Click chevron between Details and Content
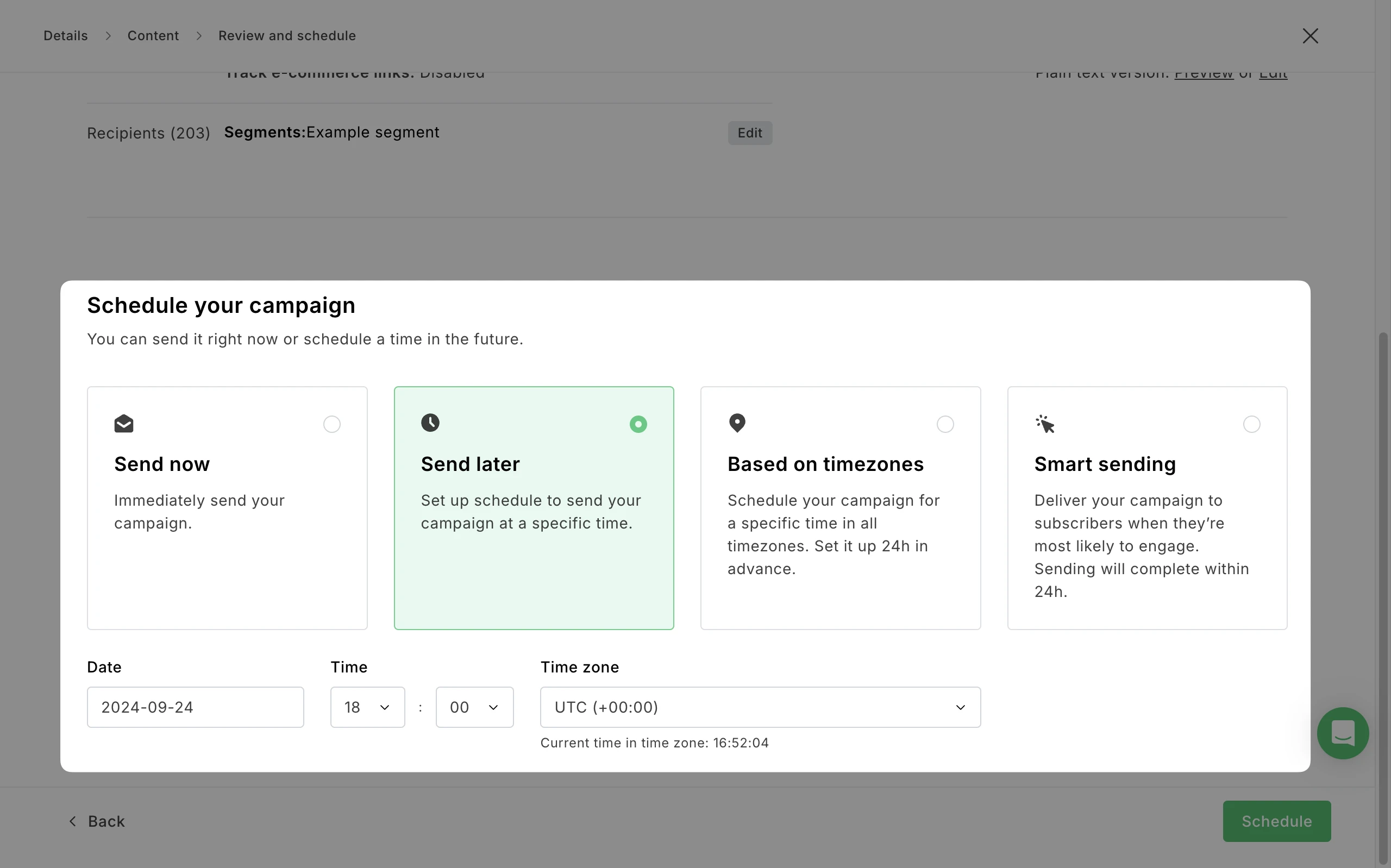This screenshot has height=868, width=1391. (x=108, y=36)
